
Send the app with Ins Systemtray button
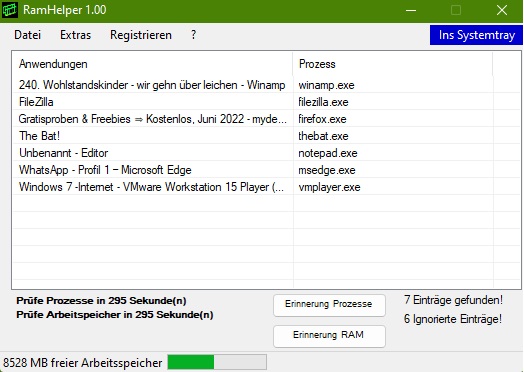[x=477, y=35]
